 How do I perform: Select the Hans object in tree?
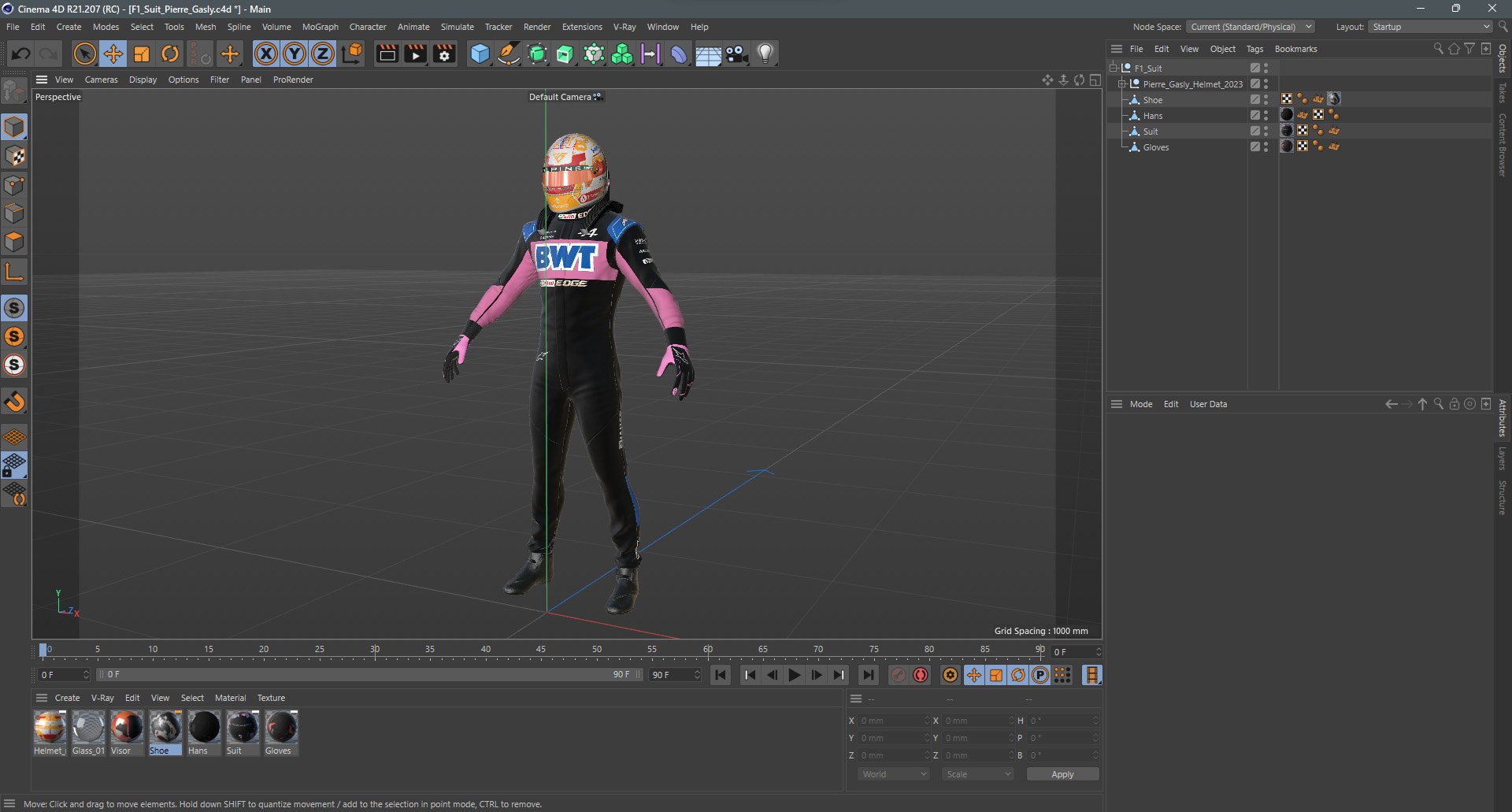pyautogui.click(x=1153, y=116)
